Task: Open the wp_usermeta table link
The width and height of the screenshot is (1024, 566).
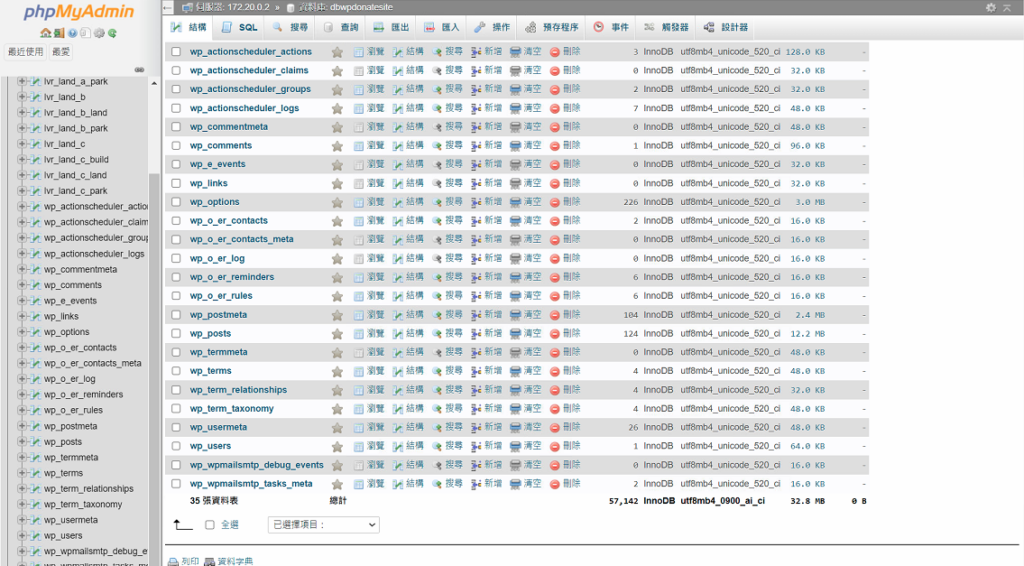Action: pos(218,427)
